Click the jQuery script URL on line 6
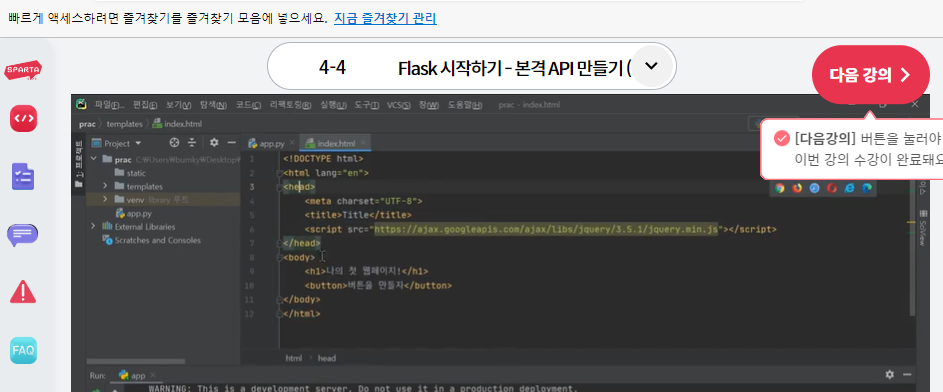The width and height of the screenshot is (943, 392). click(547, 229)
